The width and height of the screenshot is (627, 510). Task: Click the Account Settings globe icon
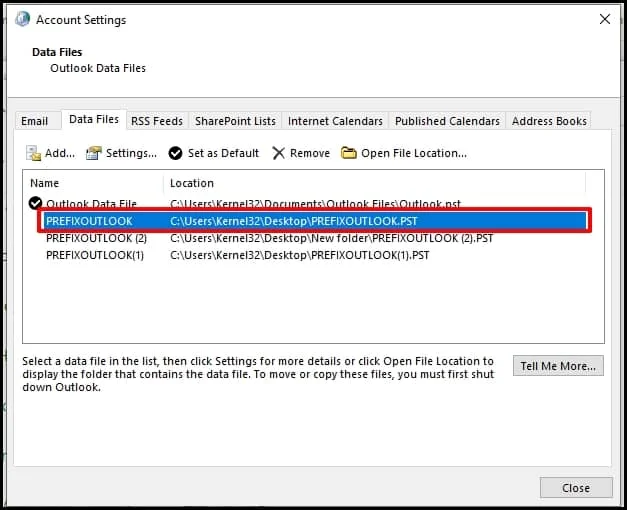[x=23, y=19]
